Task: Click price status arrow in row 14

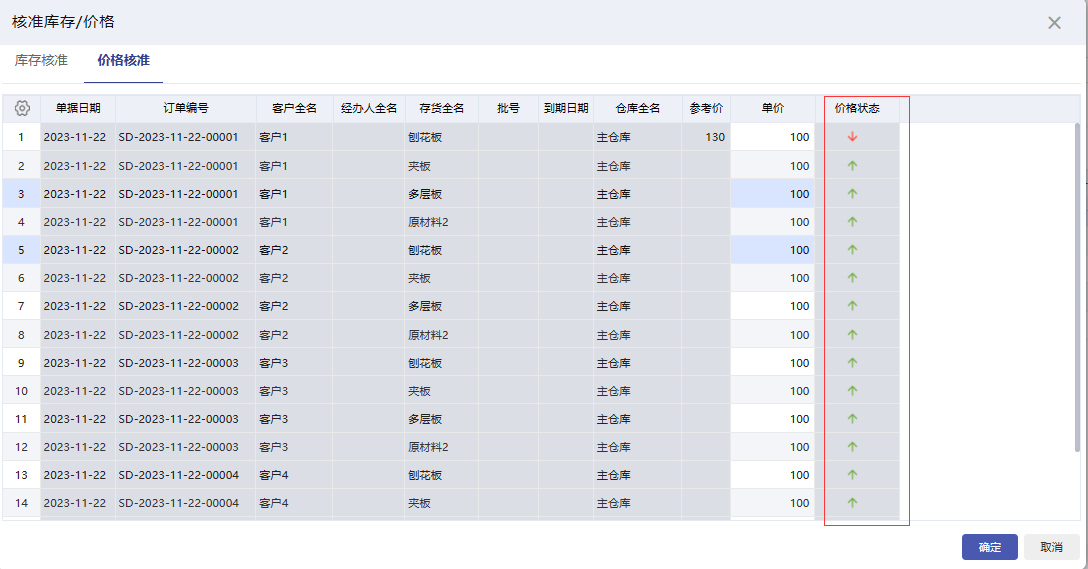Action: pyautogui.click(x=853, y=503)
